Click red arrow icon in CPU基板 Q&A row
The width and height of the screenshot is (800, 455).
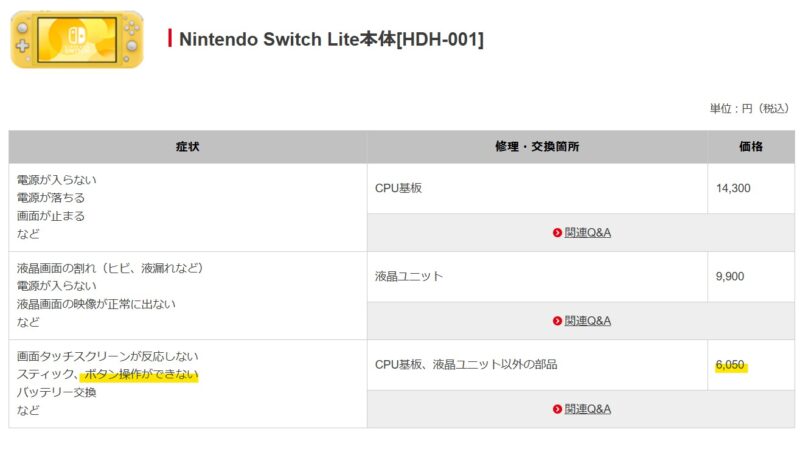click(x=557, y=233)
